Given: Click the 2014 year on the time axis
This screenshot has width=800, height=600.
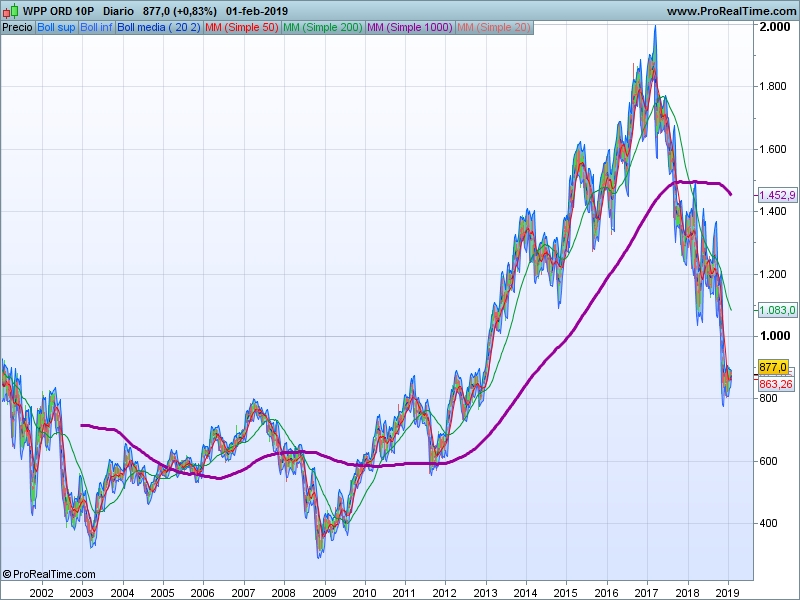Looking at the screenshot, I should (x=526, y=593).
